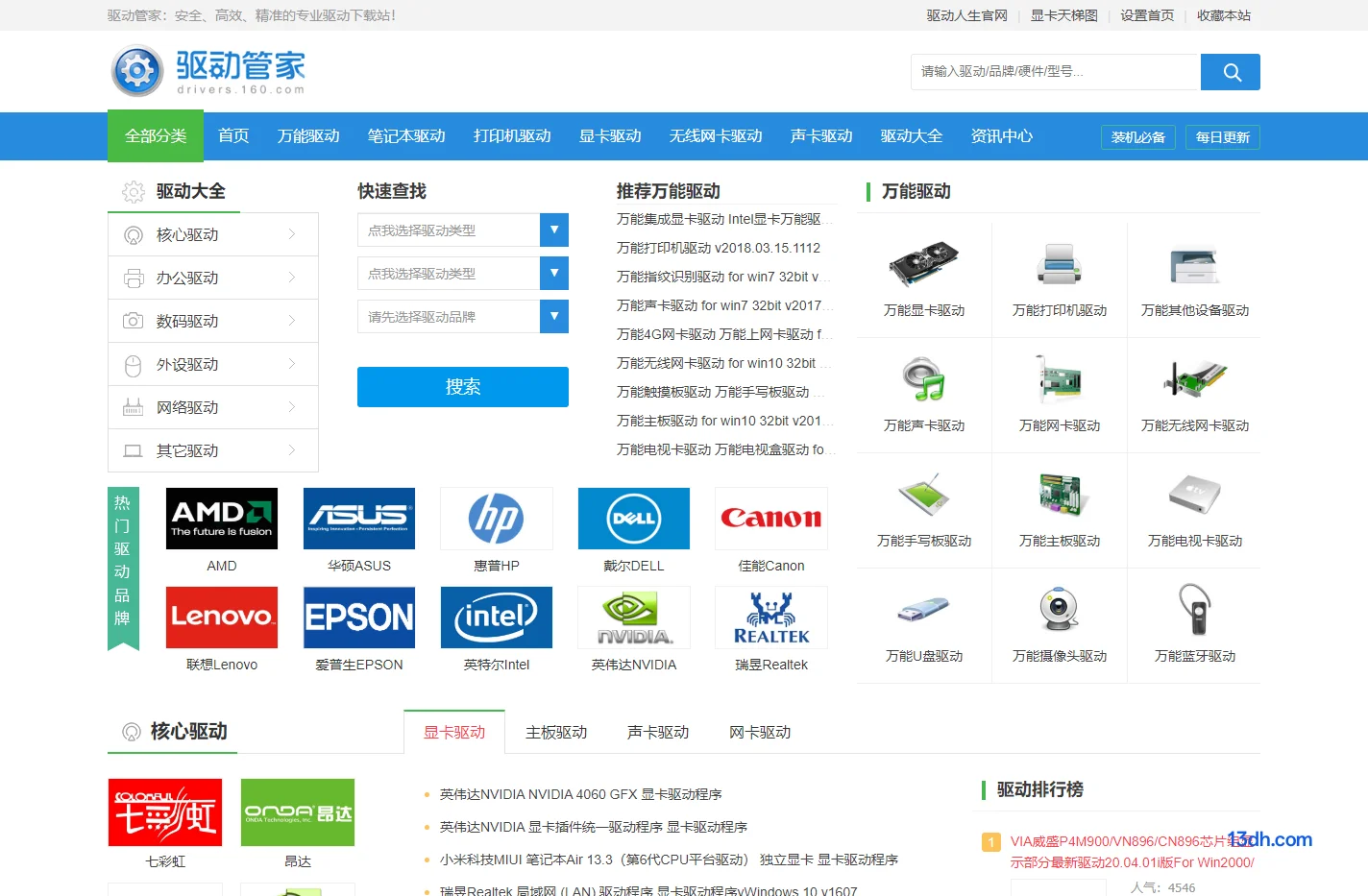
Task: Click the 驱动管家 gear logo
Action: tap(137, 71)
